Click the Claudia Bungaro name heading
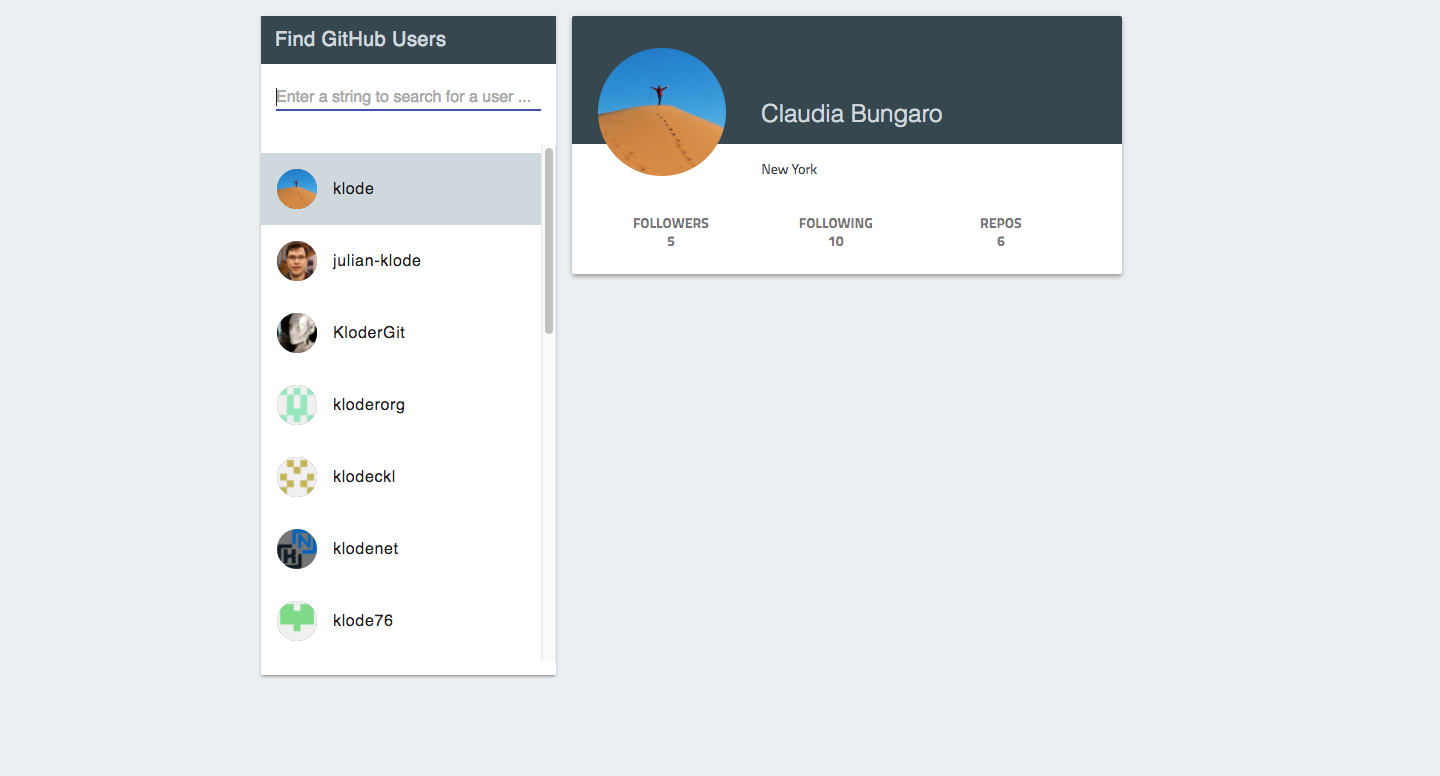The height and width of the screenshot is (776, 1440). 851,114
